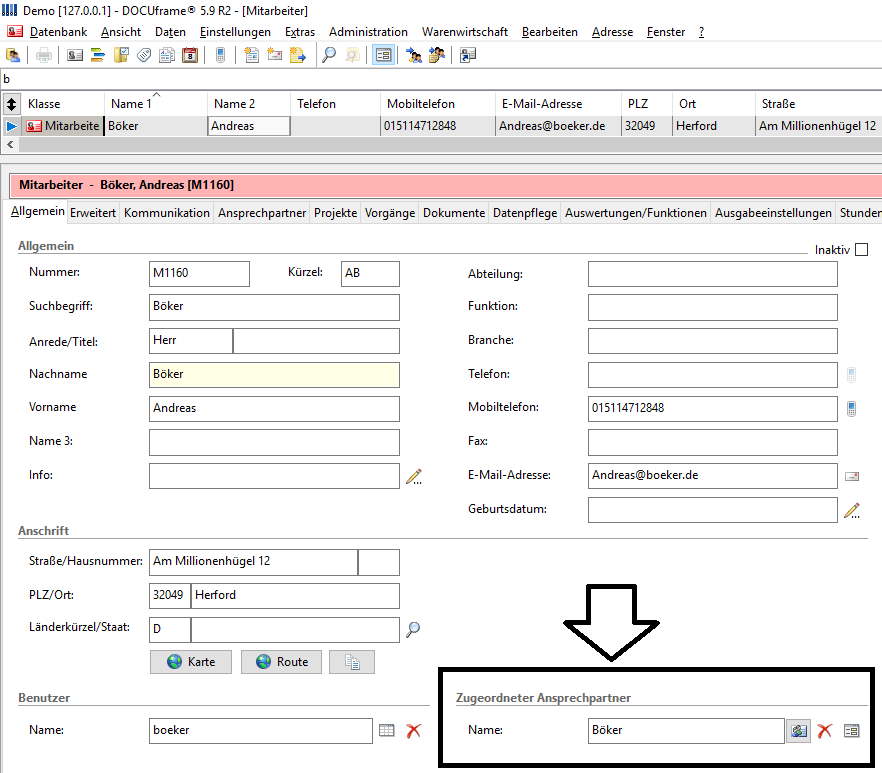Image resolution: width=882 pixels, height=773 pixels.
Task: Click the pencil icon next to Geburtsdatum
Action: click(x=852, y=510)
